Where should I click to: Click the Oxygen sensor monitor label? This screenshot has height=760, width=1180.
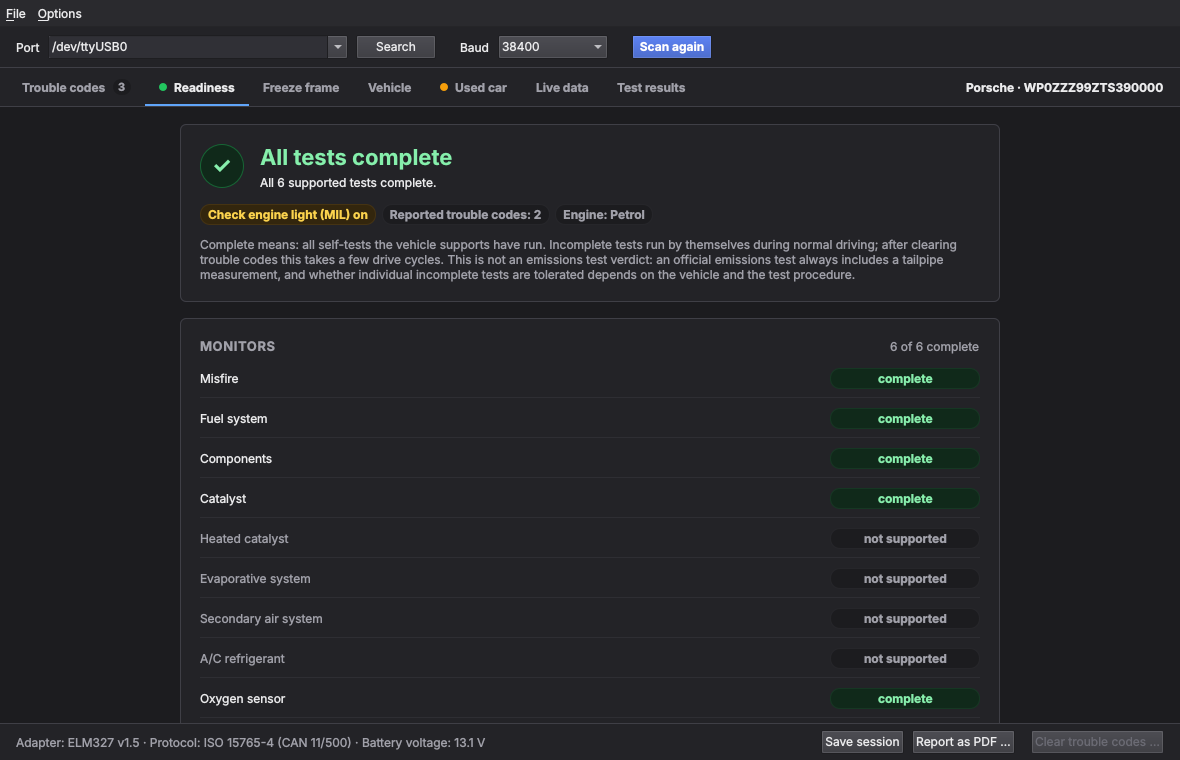(x=242, y=698)
